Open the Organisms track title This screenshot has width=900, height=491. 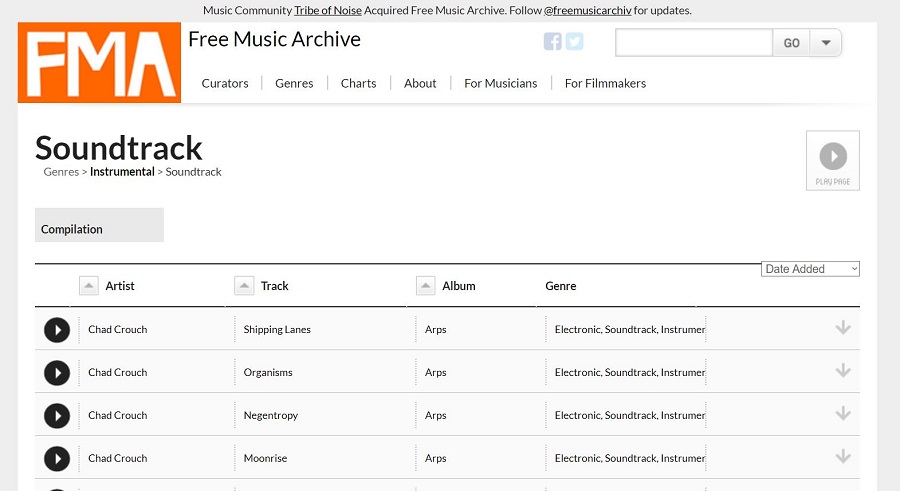[x=268, y=372]
